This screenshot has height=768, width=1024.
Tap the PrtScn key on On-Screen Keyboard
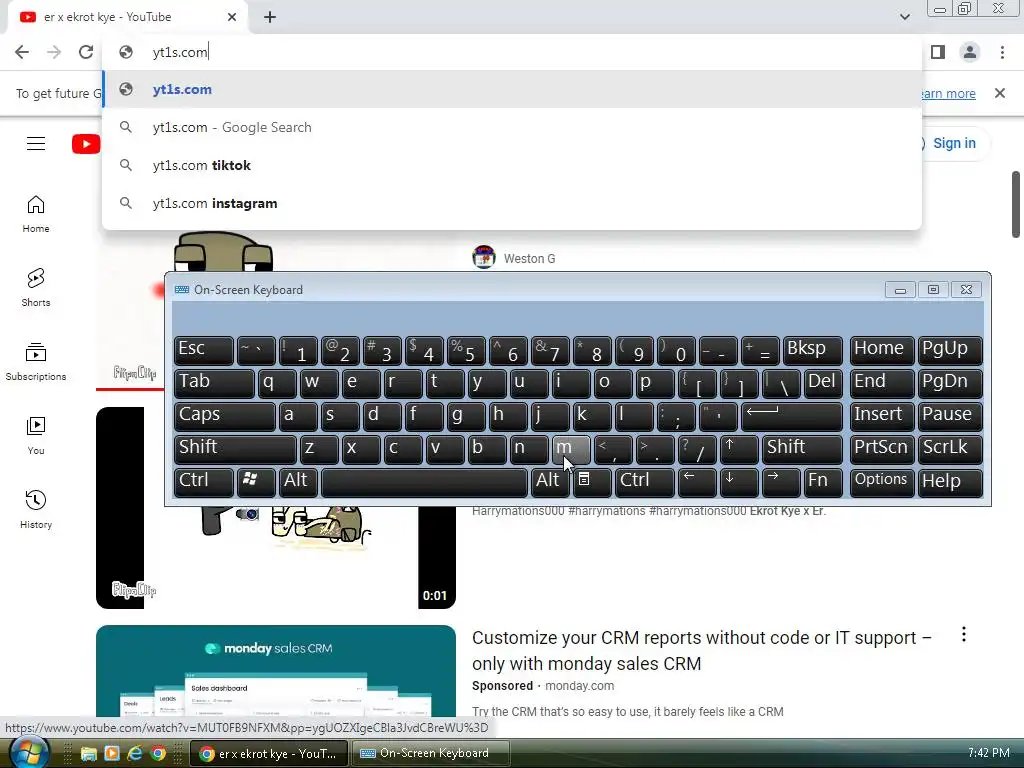coord(882,449)
